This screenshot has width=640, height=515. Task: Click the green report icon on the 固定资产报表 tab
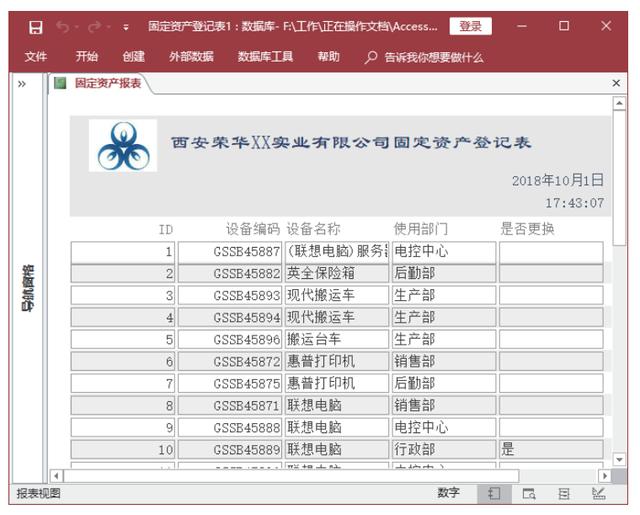[x=60, y=83]
